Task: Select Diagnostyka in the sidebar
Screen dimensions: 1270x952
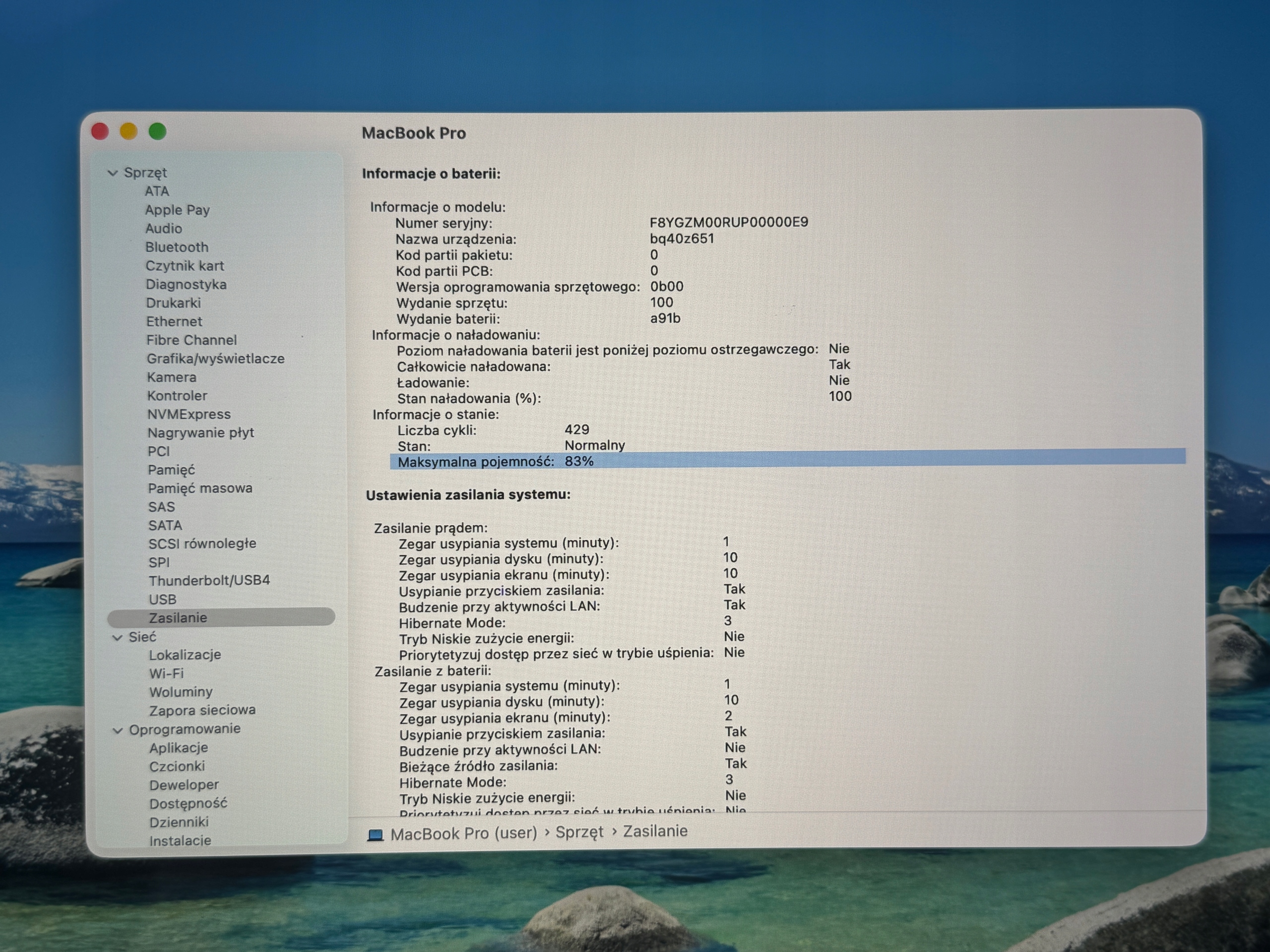Action: coord(186,285)
